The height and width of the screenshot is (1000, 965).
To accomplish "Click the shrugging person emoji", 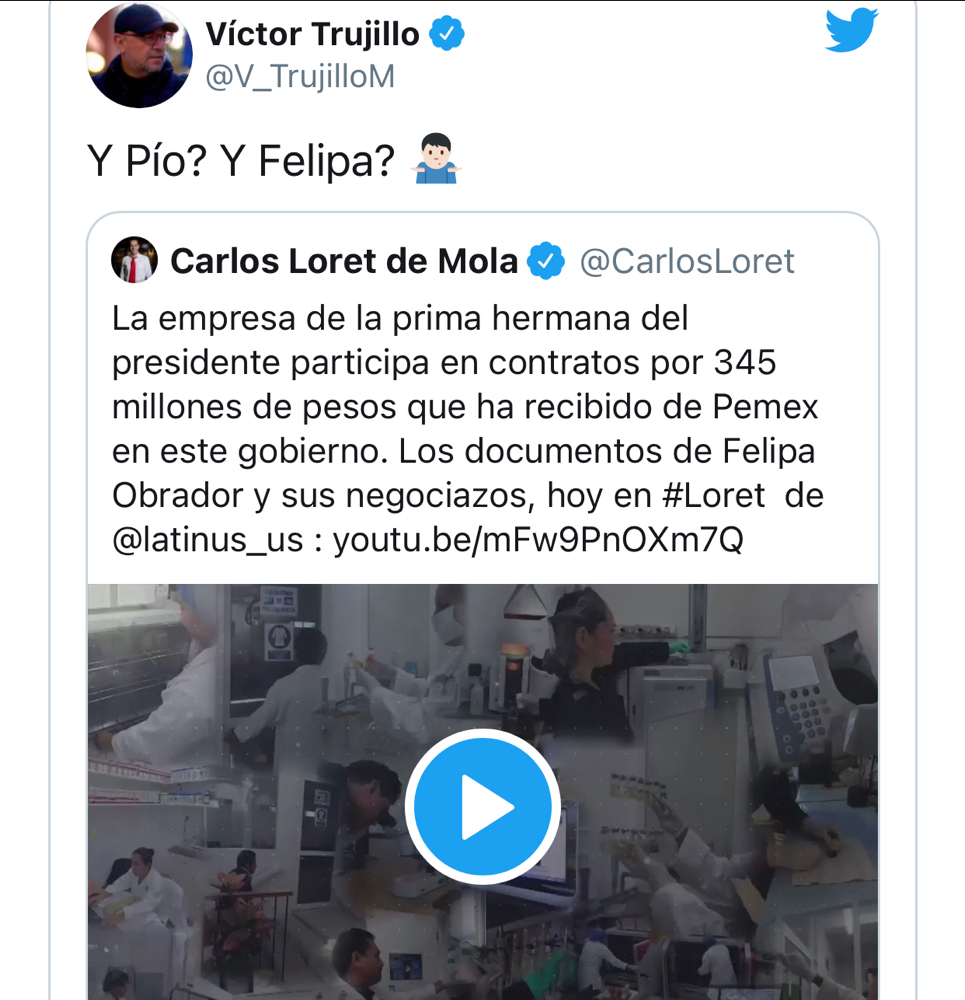I will click(x=436, y=159).
